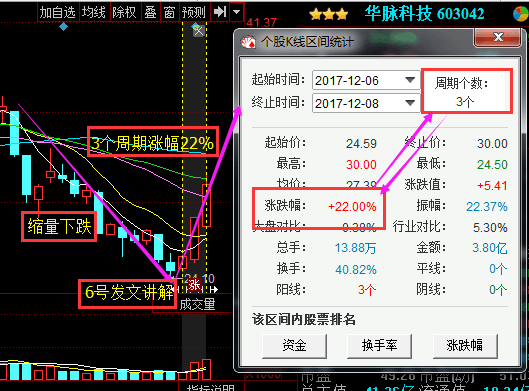The width and height of the screenshot is (529, 391).
Task: Click the three-star rating icon
Action: pyautogui.click(x=328, y=15)
